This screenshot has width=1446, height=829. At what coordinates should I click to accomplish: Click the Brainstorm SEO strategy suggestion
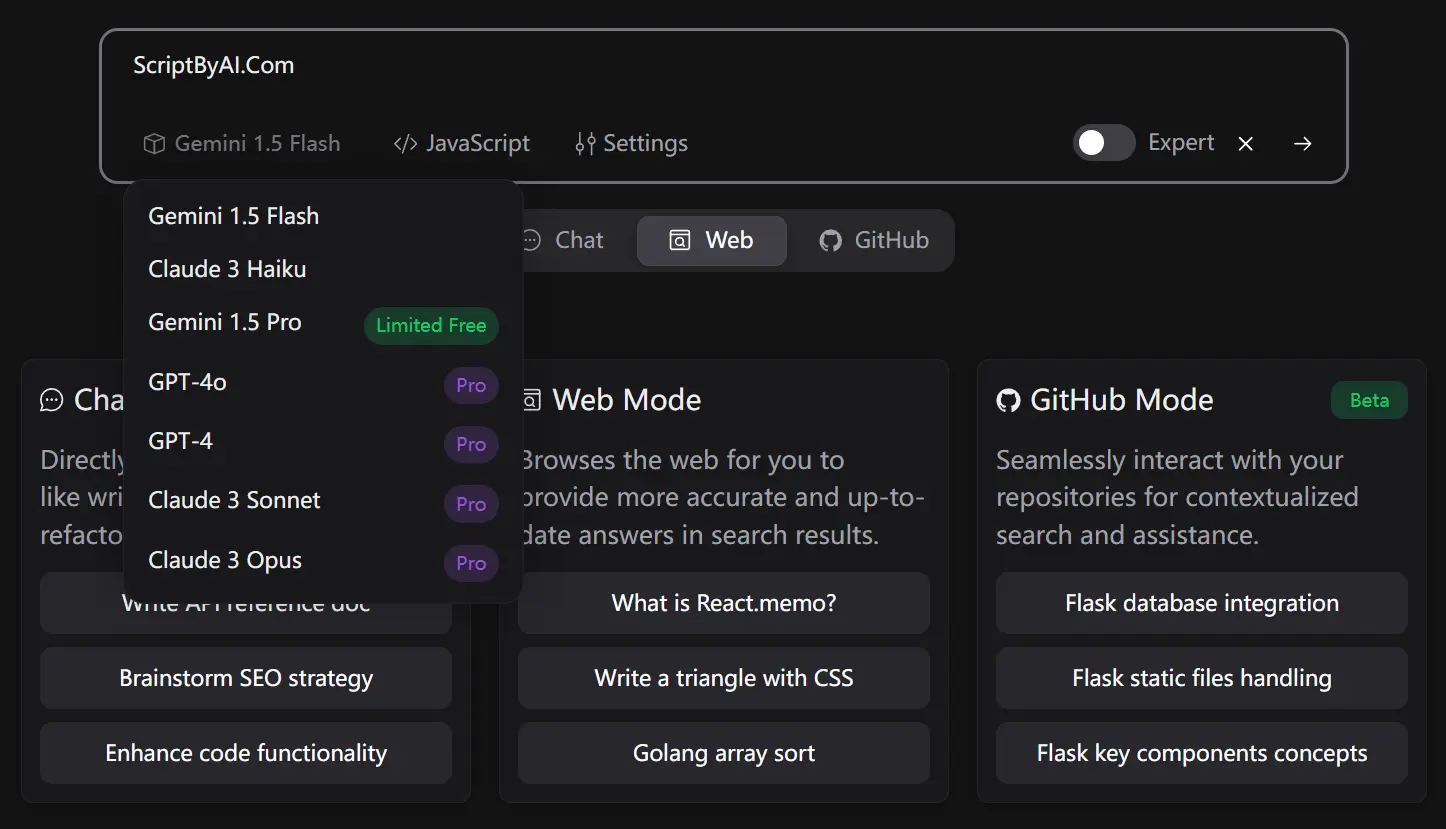click(x=245, y=678)
